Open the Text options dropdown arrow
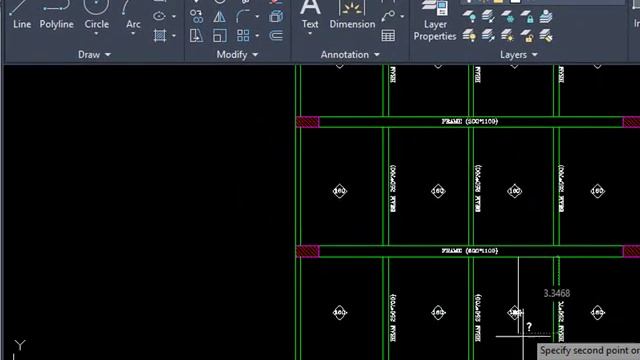 (x=310, y=34)
